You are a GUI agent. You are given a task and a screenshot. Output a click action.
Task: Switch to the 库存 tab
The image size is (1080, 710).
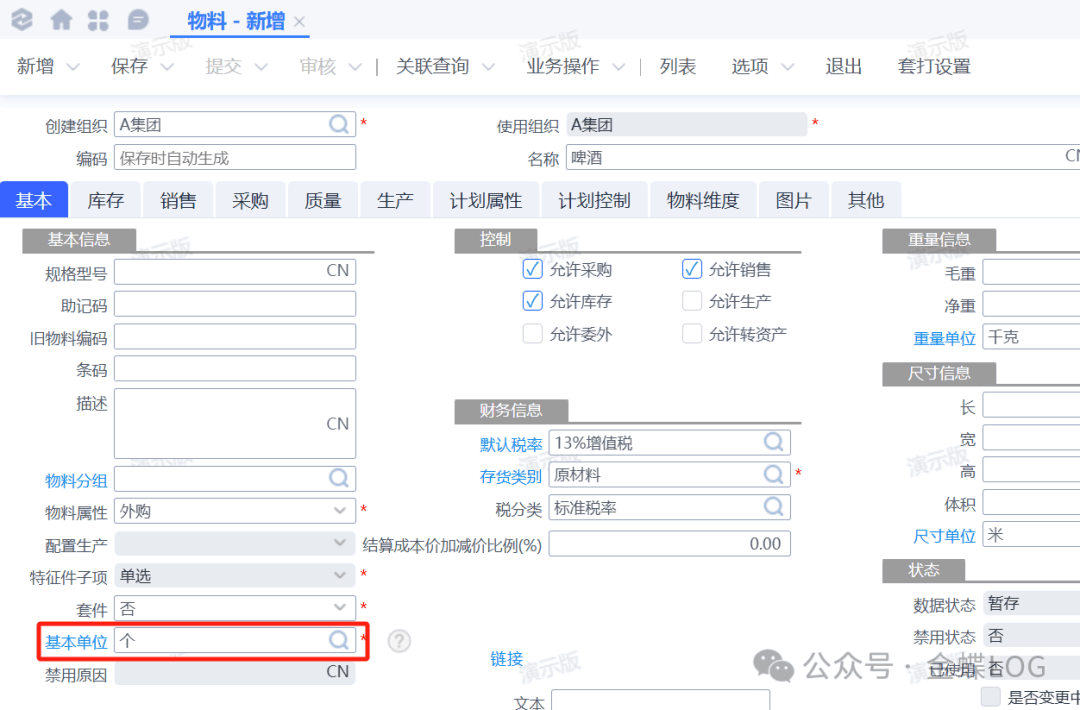pyautogui.click(x=105, y=200)
